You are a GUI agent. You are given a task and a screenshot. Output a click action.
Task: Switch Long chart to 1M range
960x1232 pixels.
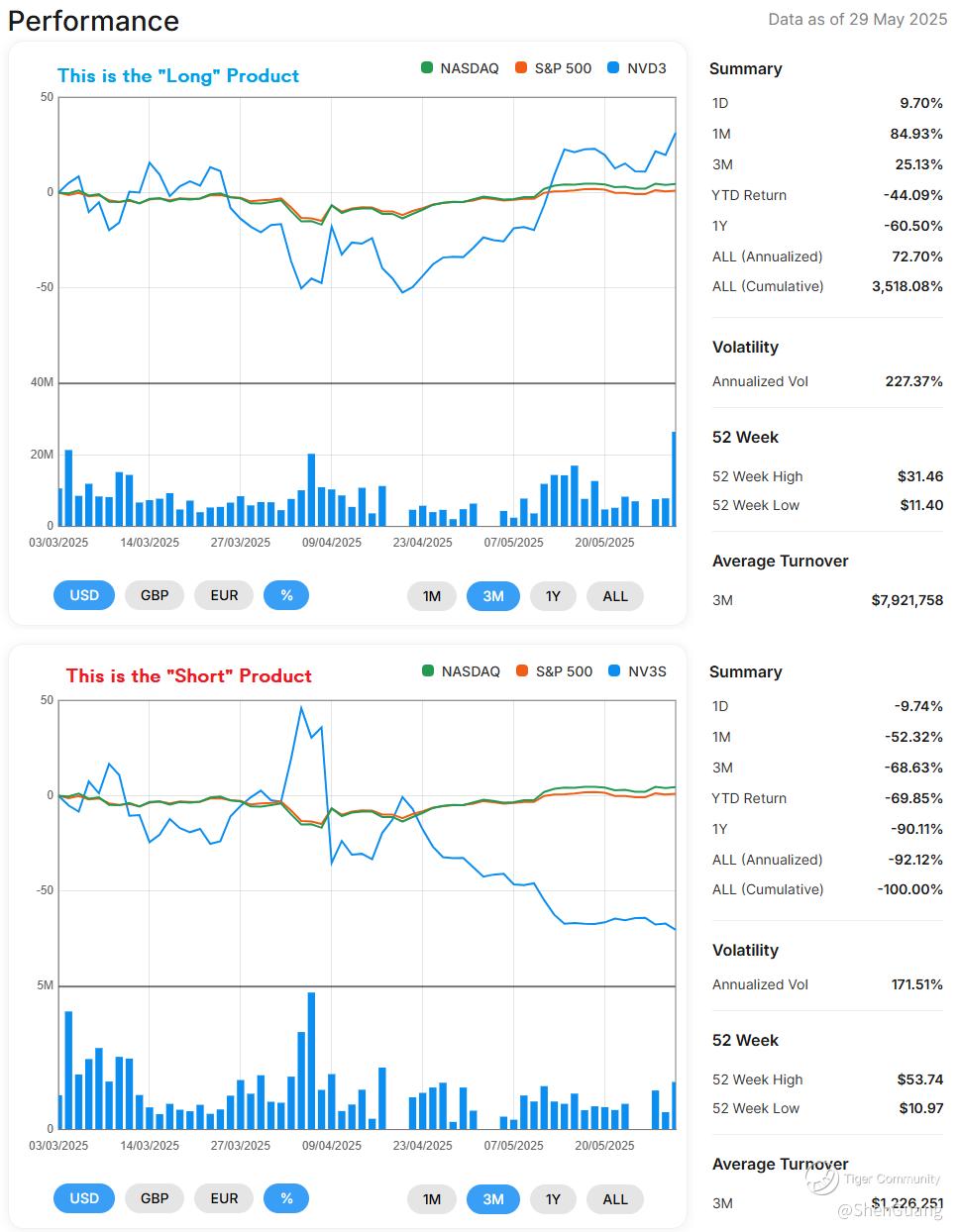(432, 596)
